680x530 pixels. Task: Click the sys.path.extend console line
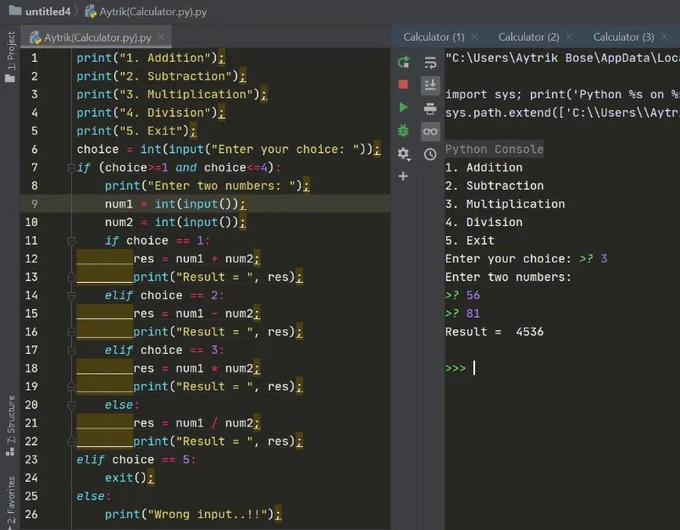[x=562, y=113]
